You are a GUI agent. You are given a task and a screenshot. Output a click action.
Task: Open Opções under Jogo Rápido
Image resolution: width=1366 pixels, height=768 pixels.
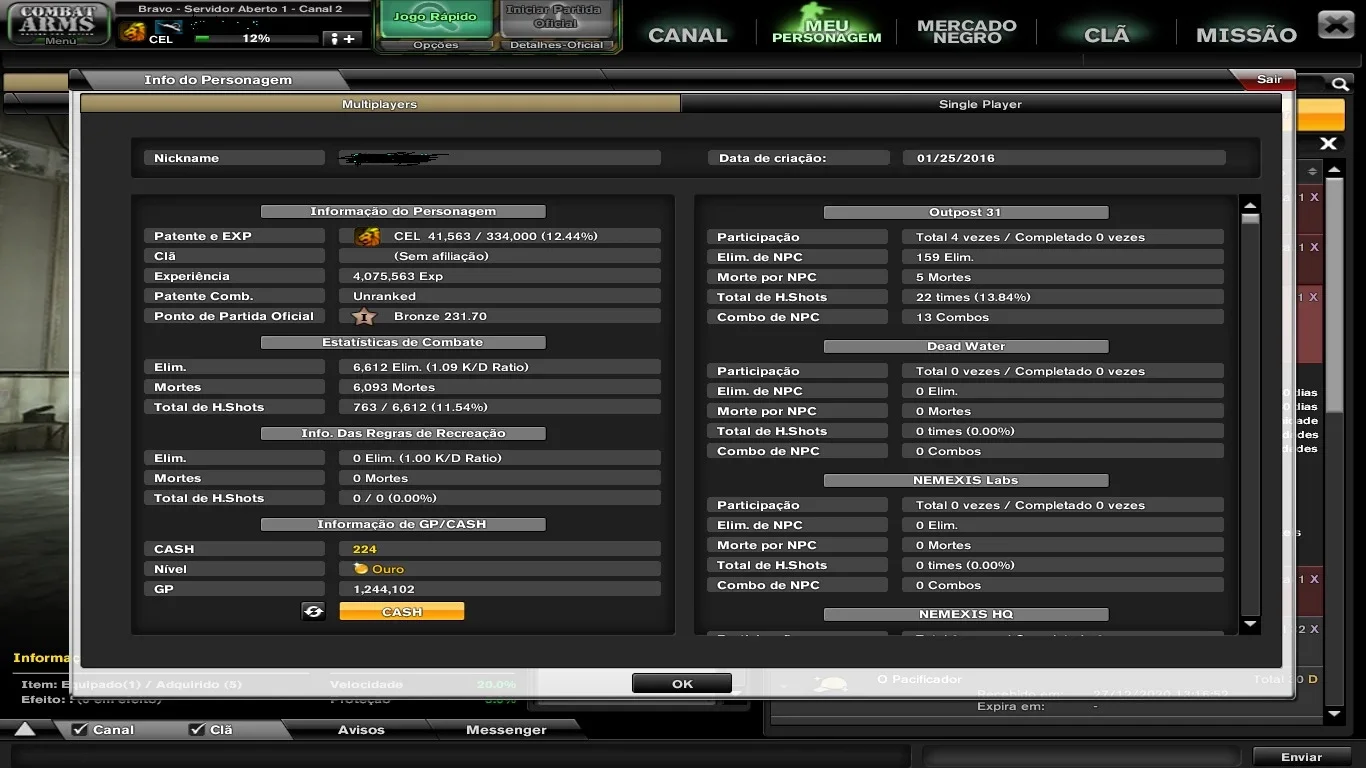[x=435, y=45]
